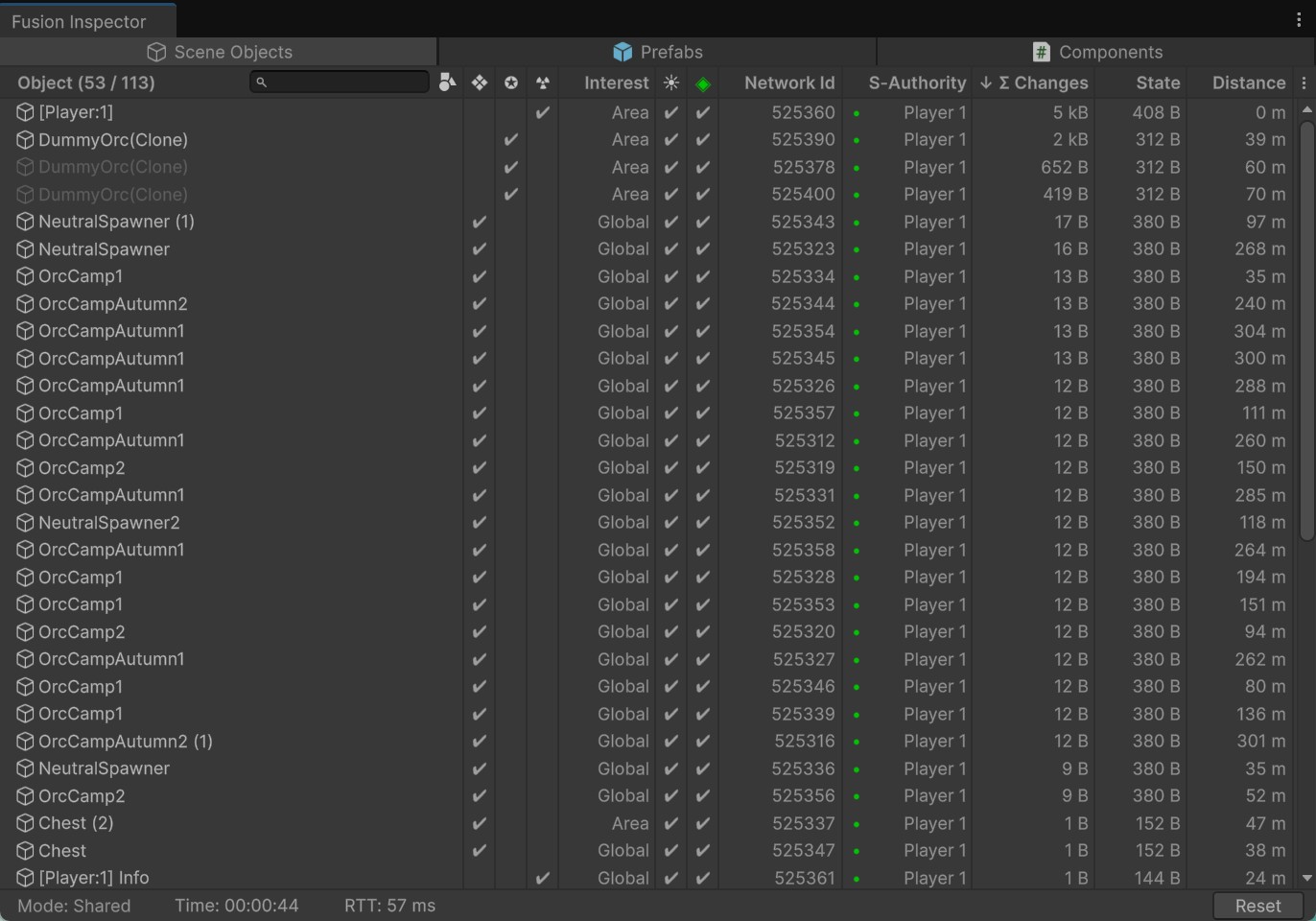Toggle diamonds column checkmark for OrcCamp1 row 525334
Image resolution: width=1316 pixels, height=921 pixels.
click(x=479, y=276)
